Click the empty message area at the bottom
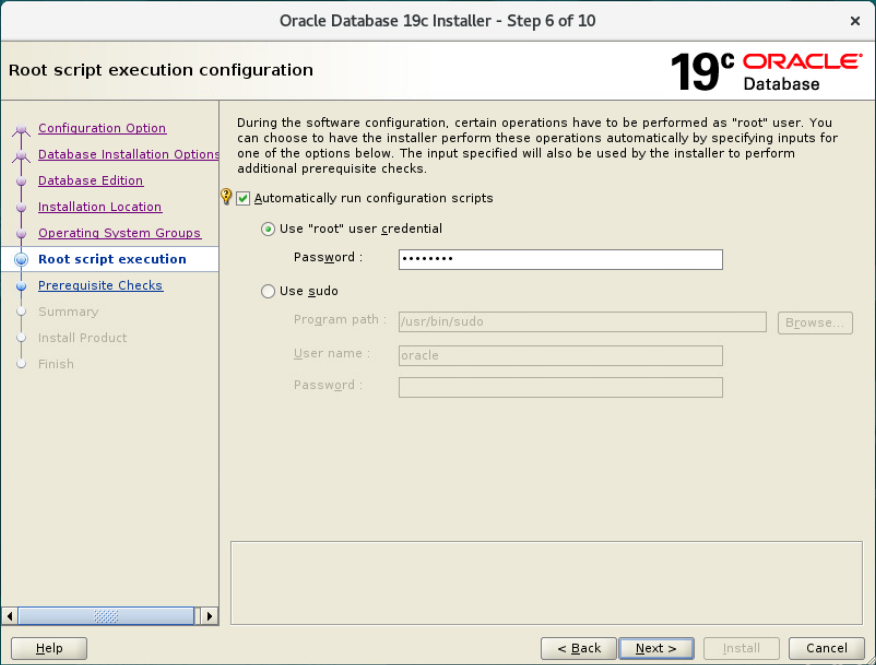 [546, 583]
